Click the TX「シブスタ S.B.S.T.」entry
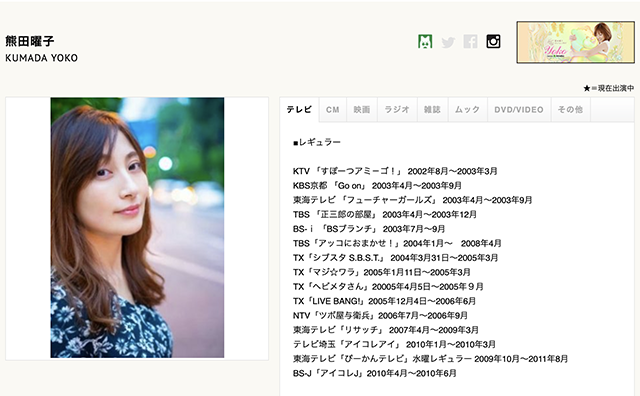The width and height of the screenshot is (640, 396). [x=396, y=258]
